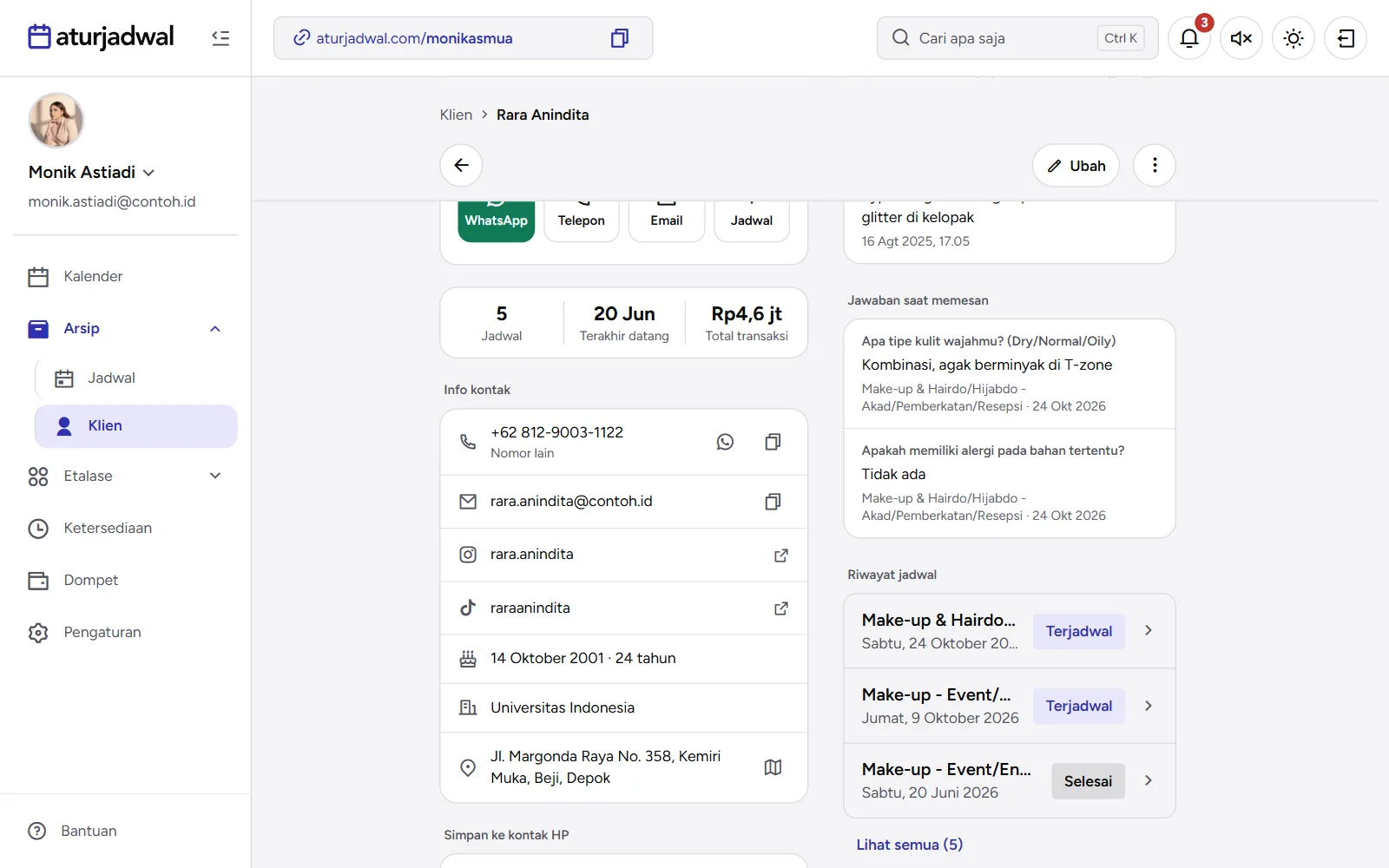This screenshot has width=1389, height=868.
Task: Open the Make-up & Hairdo 24 Oktober schedule
Action: [x=1010, y=631]
